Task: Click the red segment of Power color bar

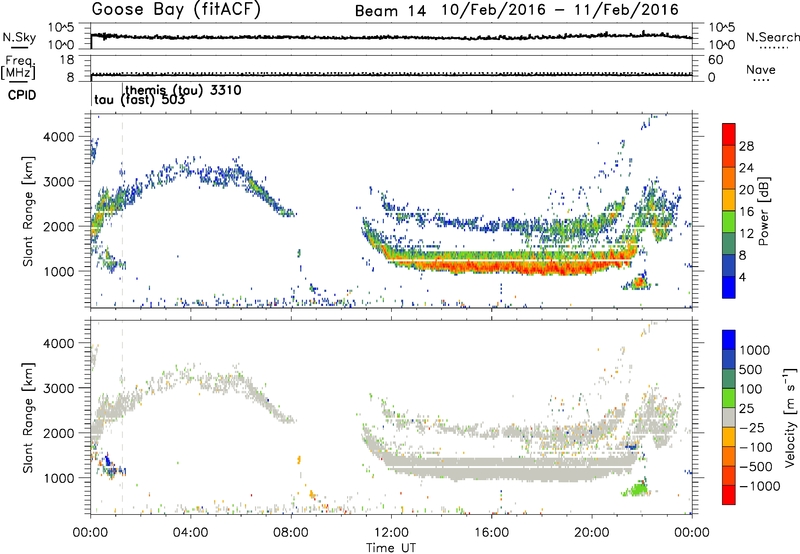Action: (x=729, y=134)
